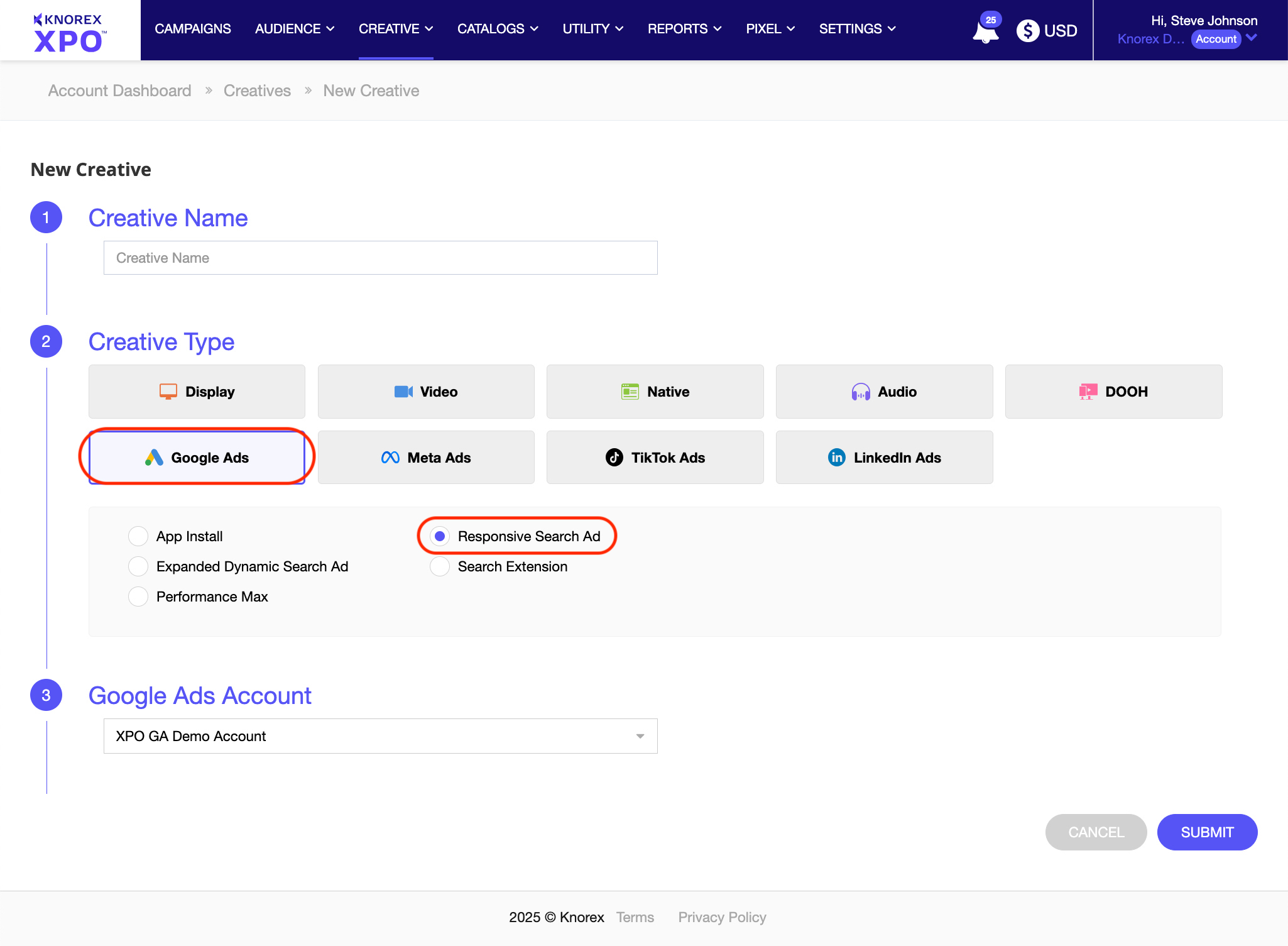Choose Expanded Dynamic Search Ad option
Image resolution: width=1288 pixels, height=946 pixels.
coord(138,566)
